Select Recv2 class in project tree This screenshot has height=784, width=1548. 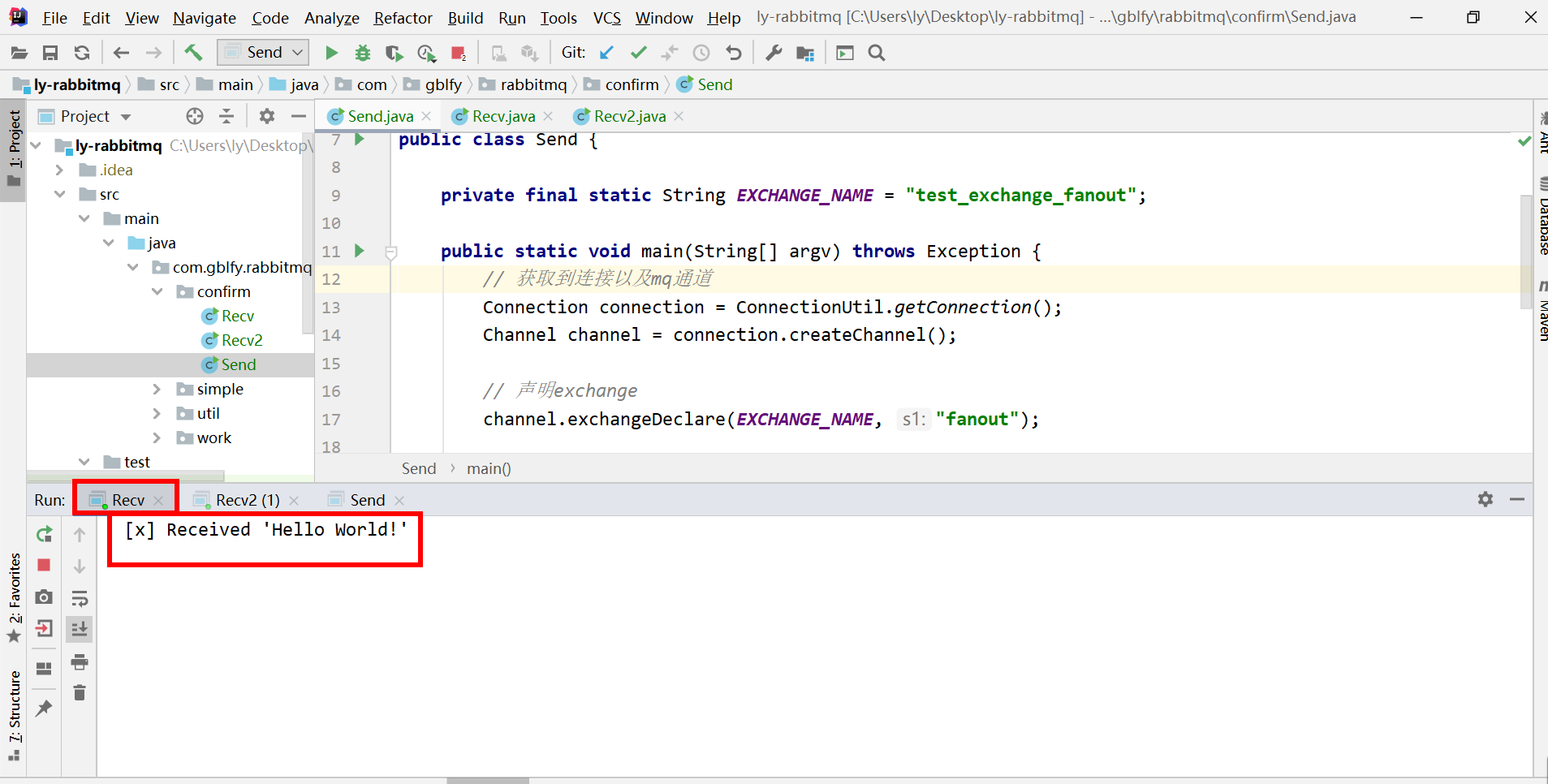pos(242,340)
